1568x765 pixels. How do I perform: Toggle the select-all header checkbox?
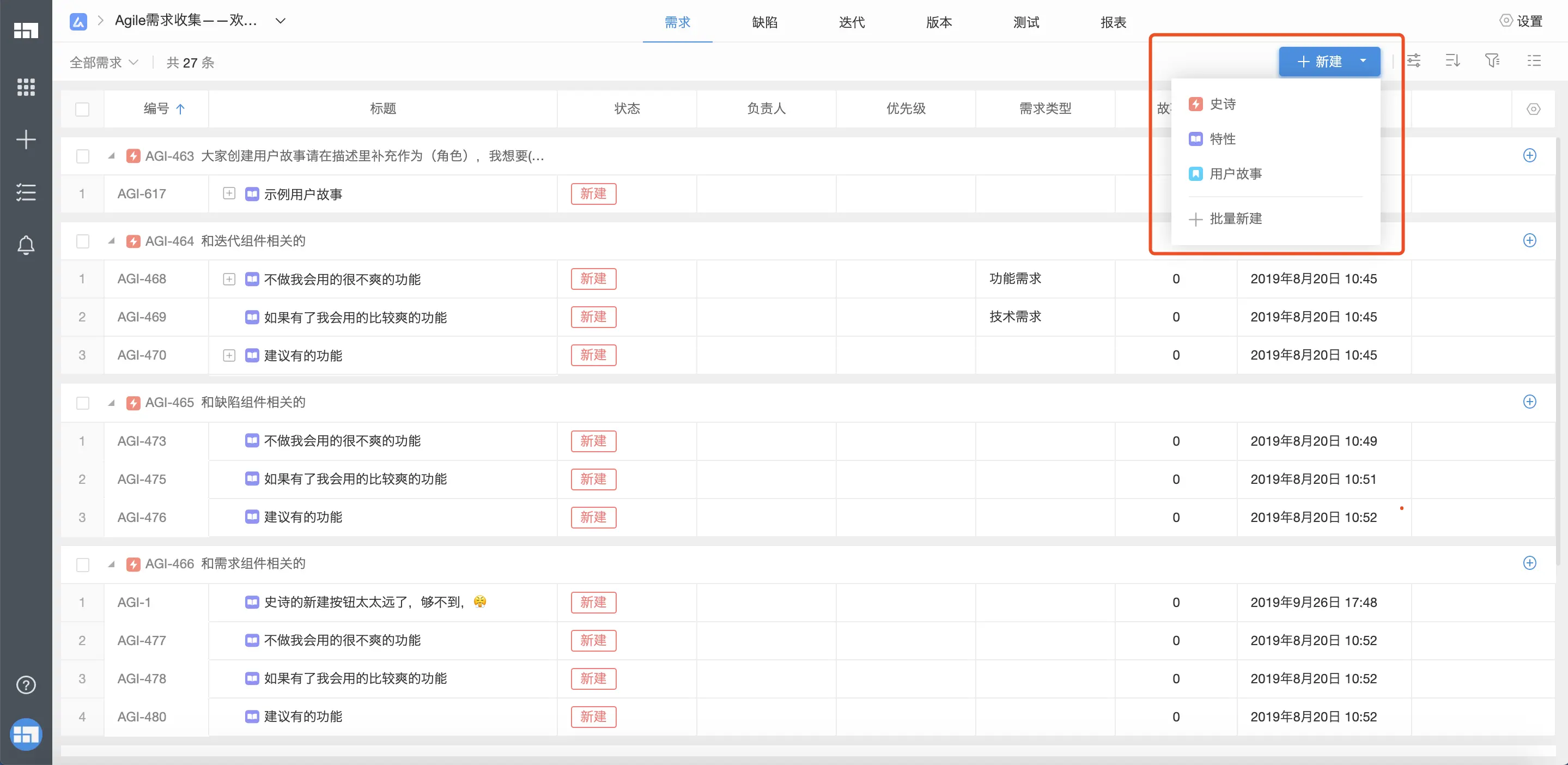pos(82,109)
